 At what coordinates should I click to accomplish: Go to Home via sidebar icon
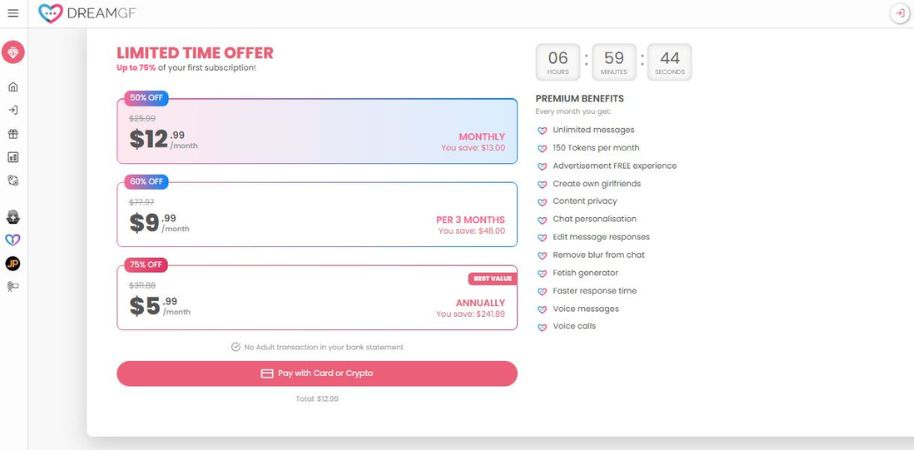(x=13, y=87)
